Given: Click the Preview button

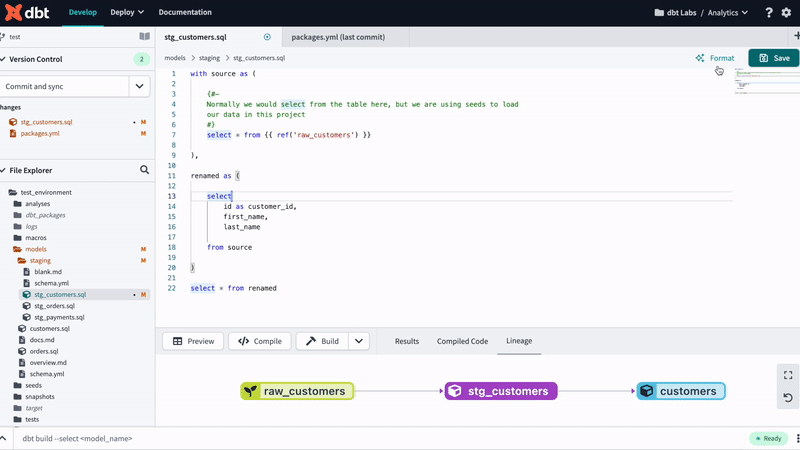Looking at the screenshot, I should (x=193, y=341).
